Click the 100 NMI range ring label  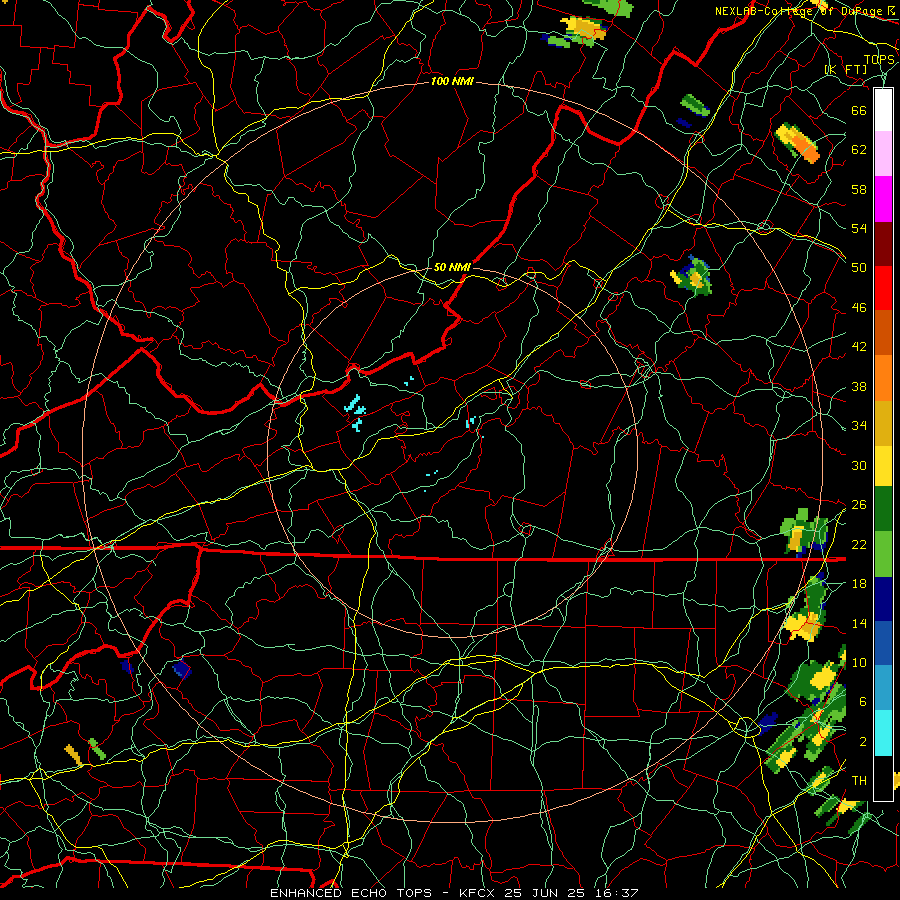(x=452, y=82)
